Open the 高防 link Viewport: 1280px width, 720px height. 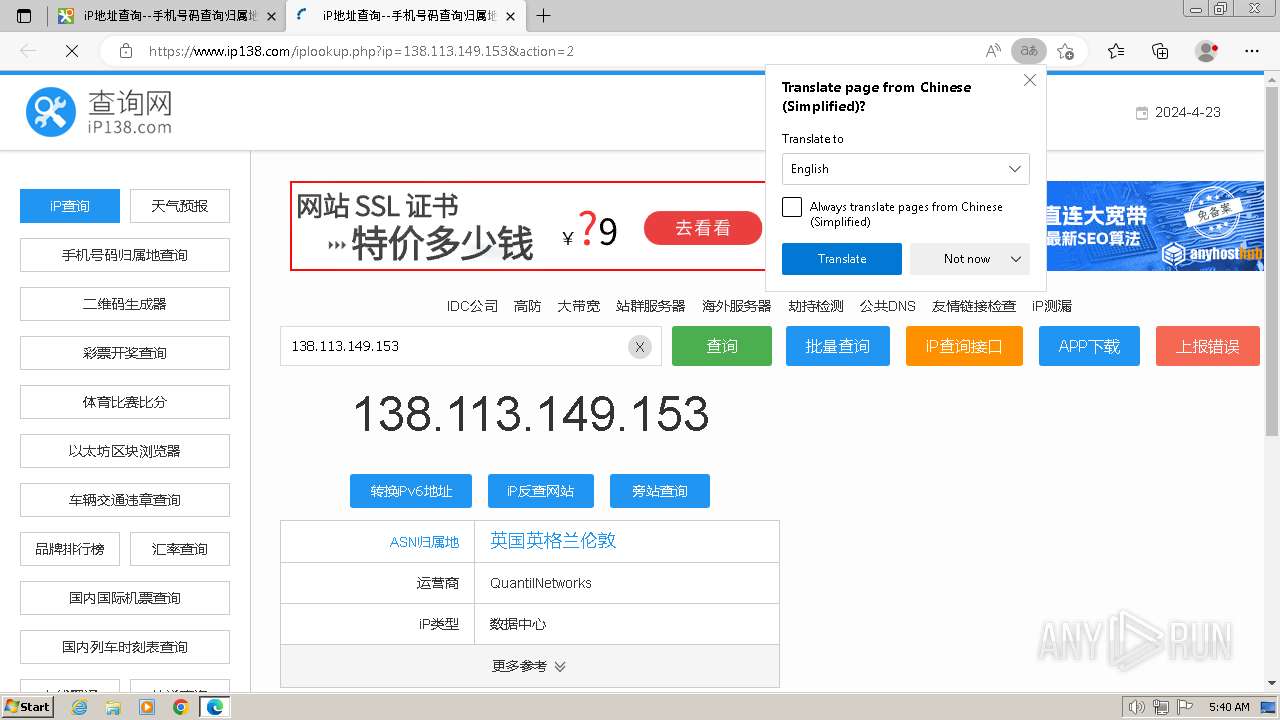(x=527, y=306)
